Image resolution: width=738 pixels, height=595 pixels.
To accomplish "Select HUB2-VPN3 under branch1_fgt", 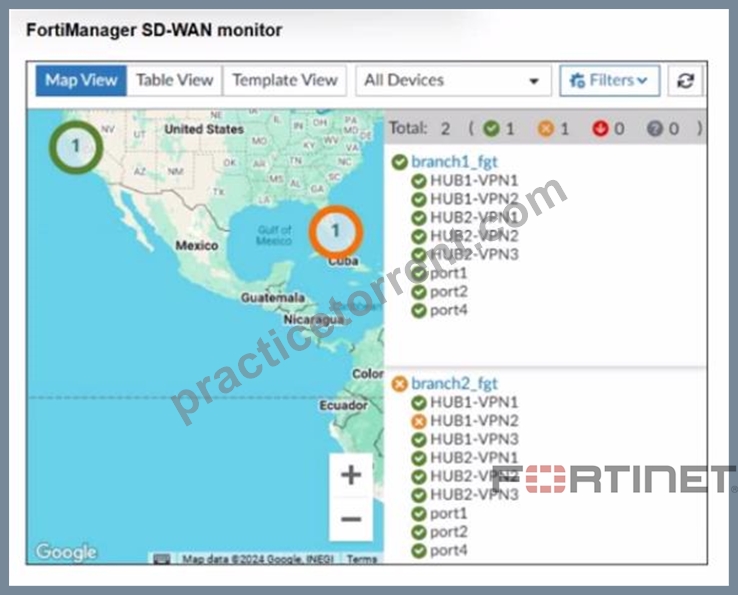I will (x=474, y=255).
